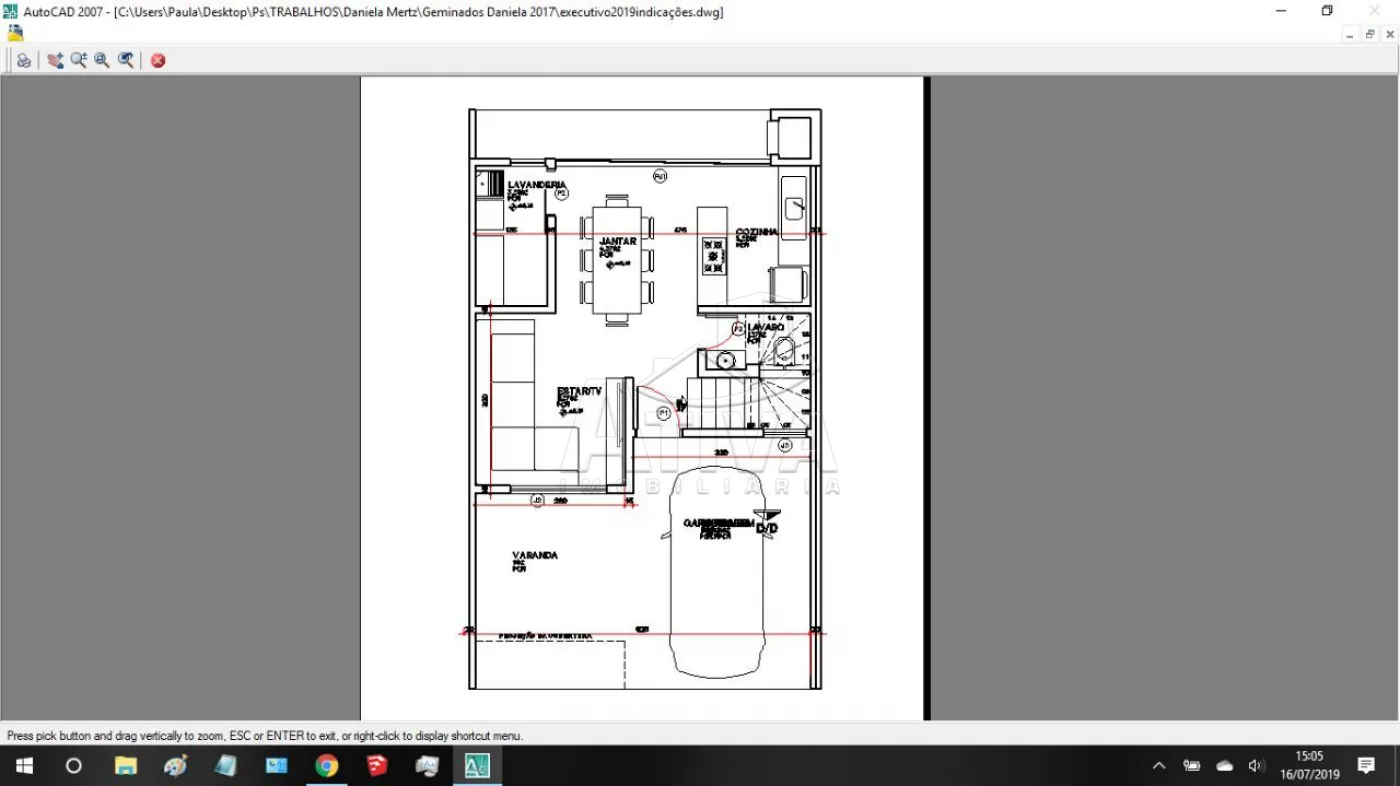Click the Zoom Original tool

pyautogui.click(x=126, y=61)
